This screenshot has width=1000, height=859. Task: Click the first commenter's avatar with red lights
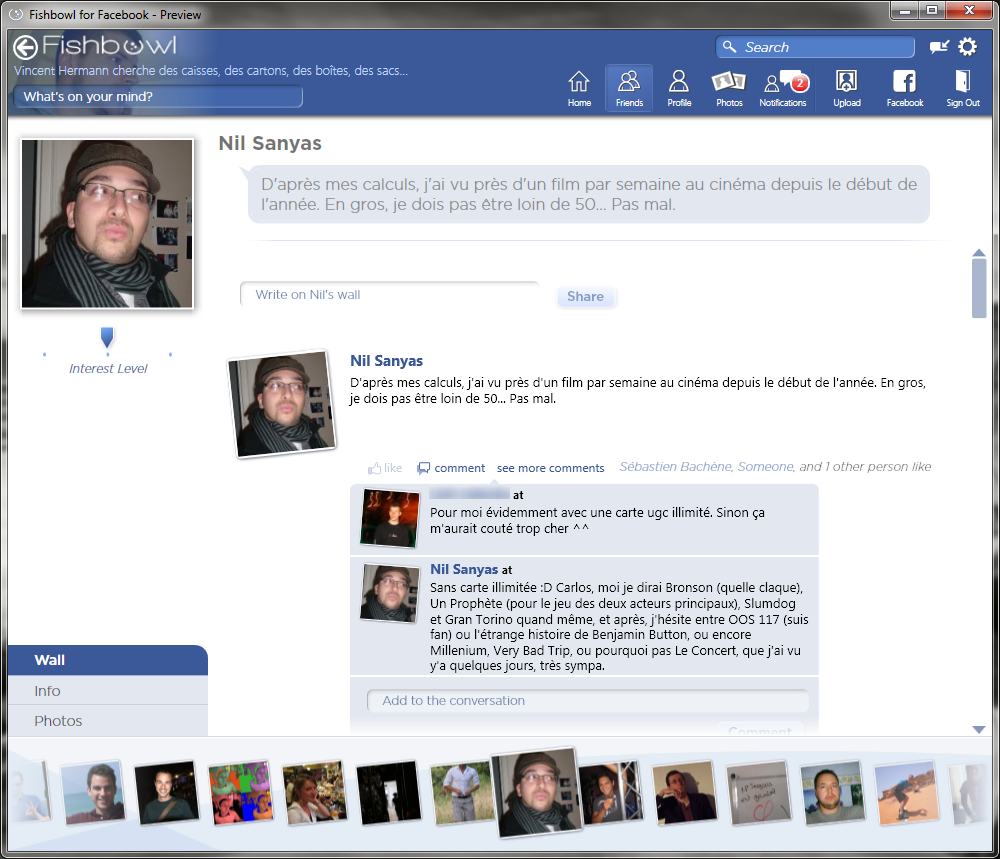(390, 518)
